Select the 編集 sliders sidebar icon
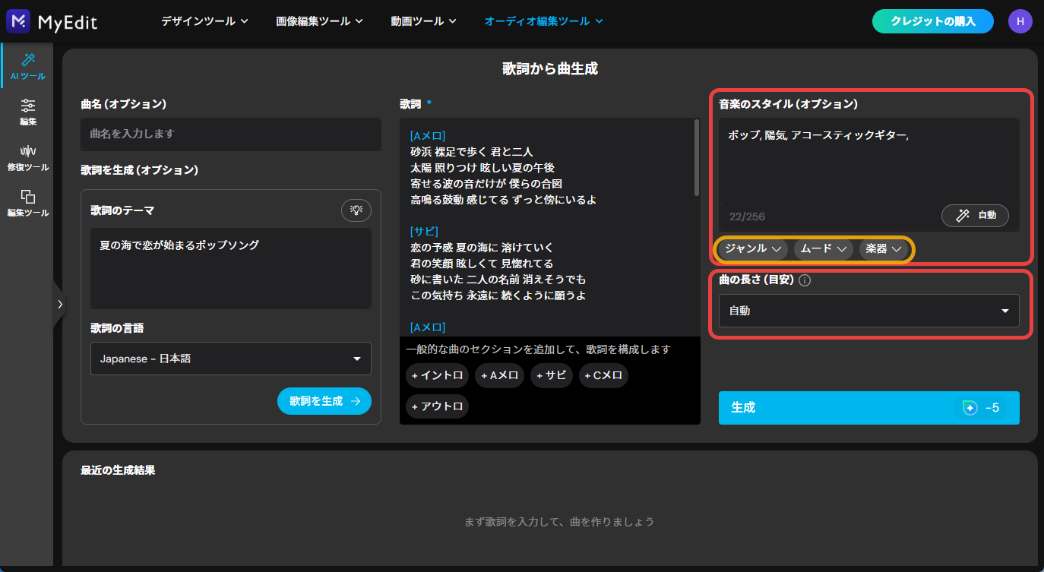The height and width of the screenshot is (572, 1044). click(x=27, y=112)
